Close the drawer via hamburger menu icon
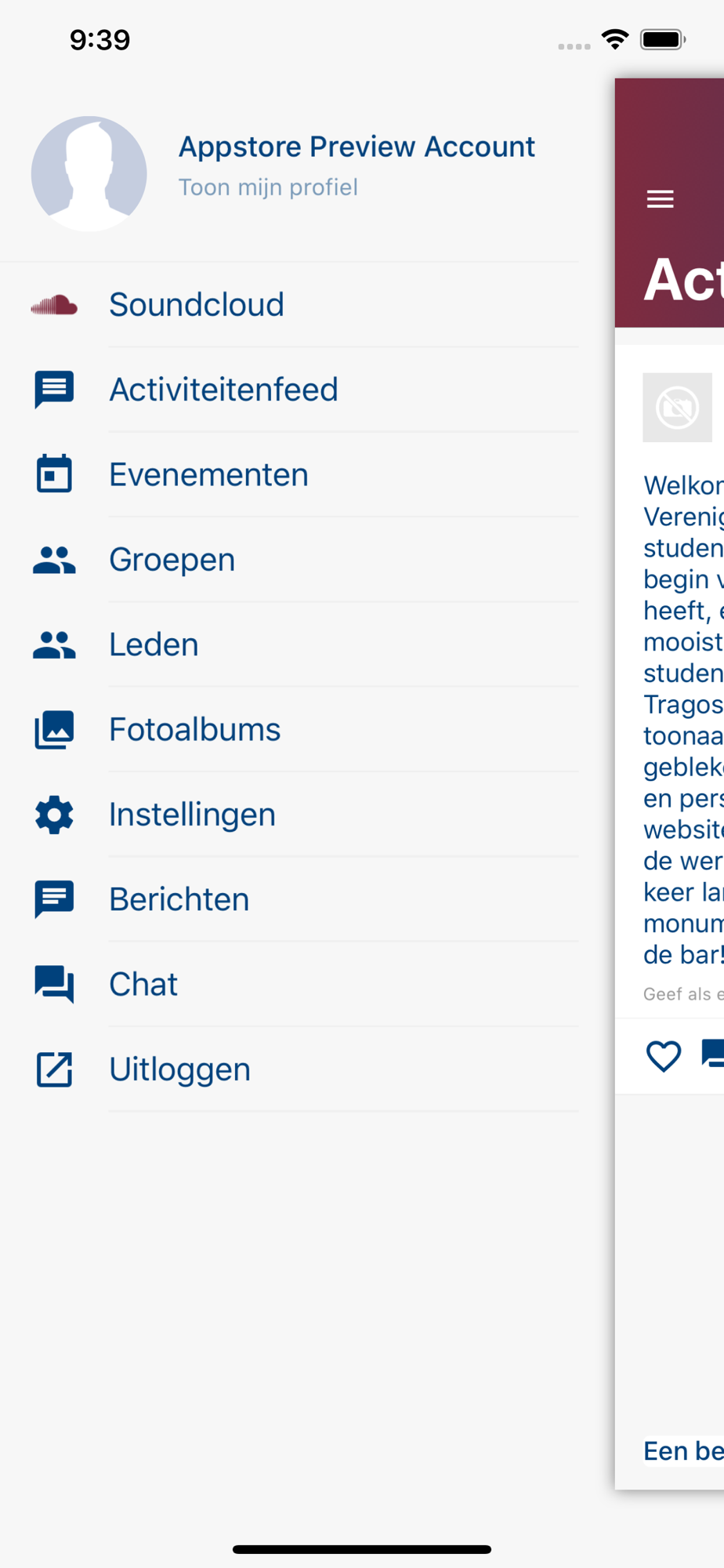This screenshot has width=724, height=1568. [660, 199]
